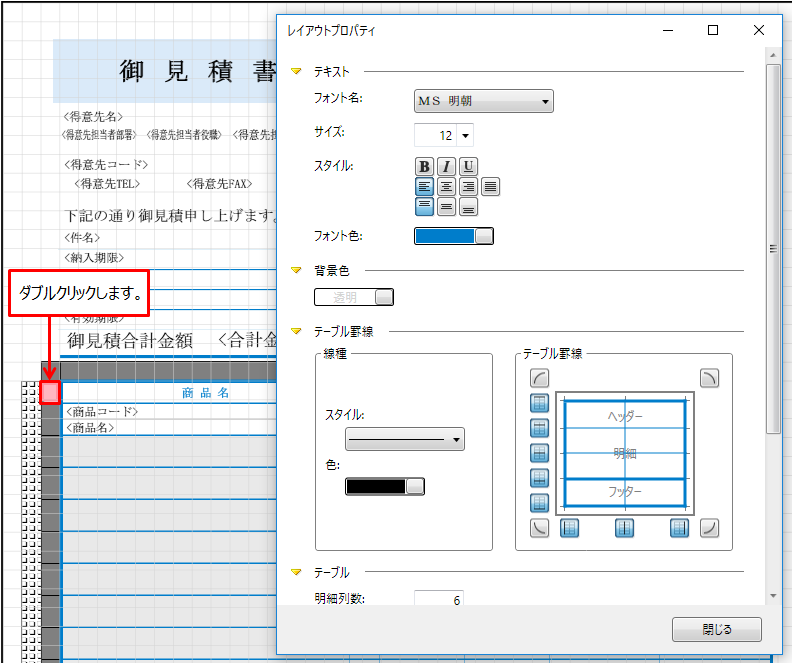
Task: Toggle top vertical alignment button
Action: coord(424,207)
